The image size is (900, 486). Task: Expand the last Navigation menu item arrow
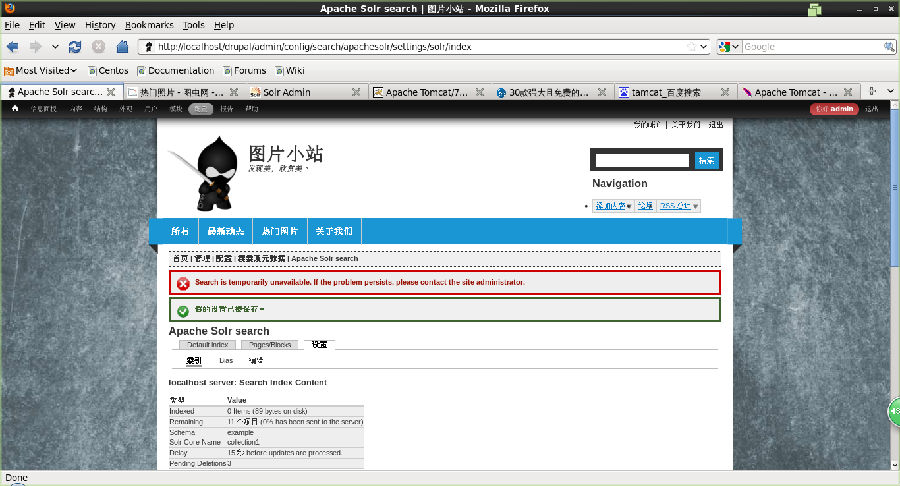coord(696,206)
